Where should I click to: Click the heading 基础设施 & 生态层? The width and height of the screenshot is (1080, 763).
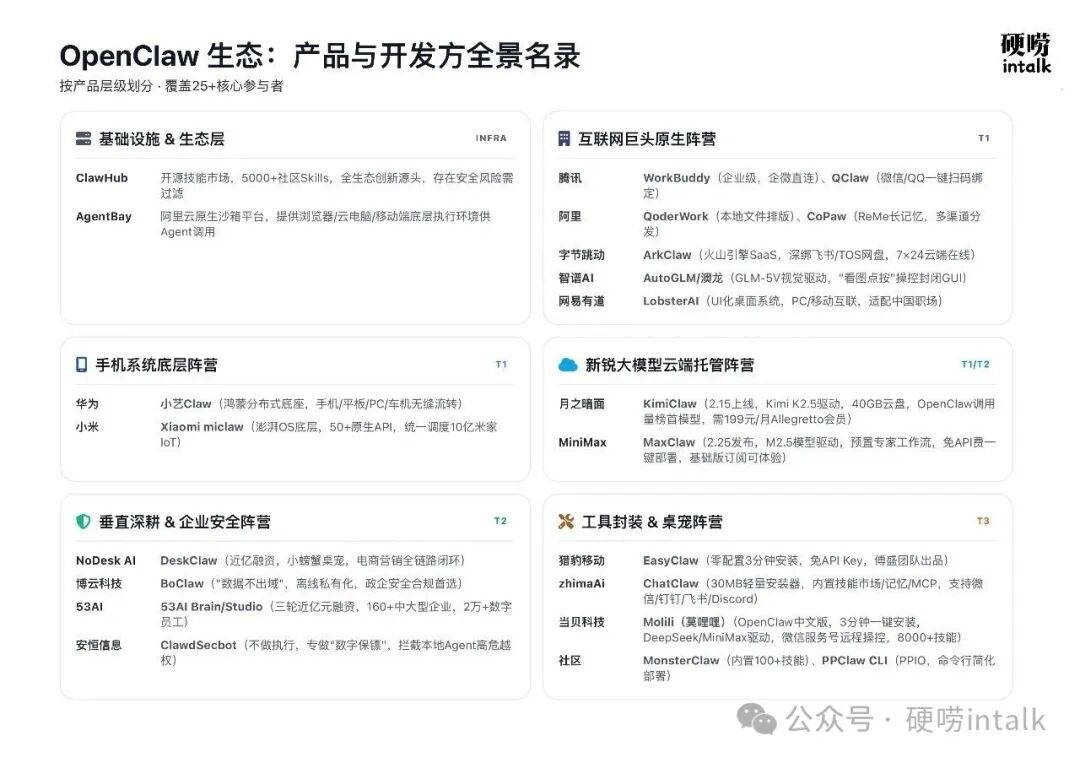tap(162, 139)
